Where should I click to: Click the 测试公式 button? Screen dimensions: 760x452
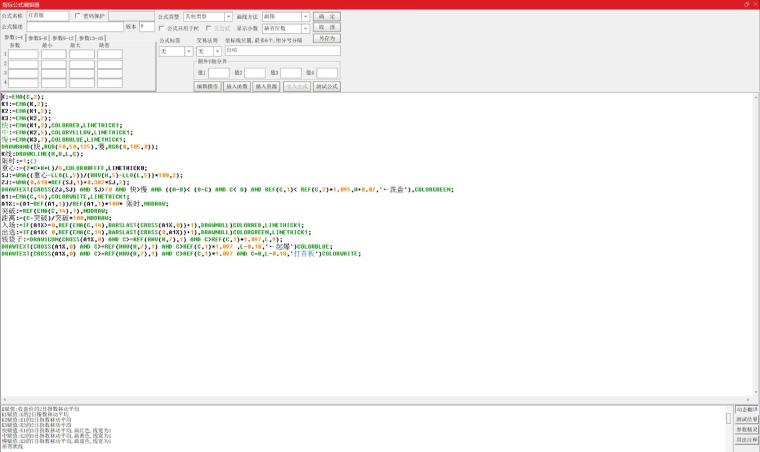[x=327, y=87]
